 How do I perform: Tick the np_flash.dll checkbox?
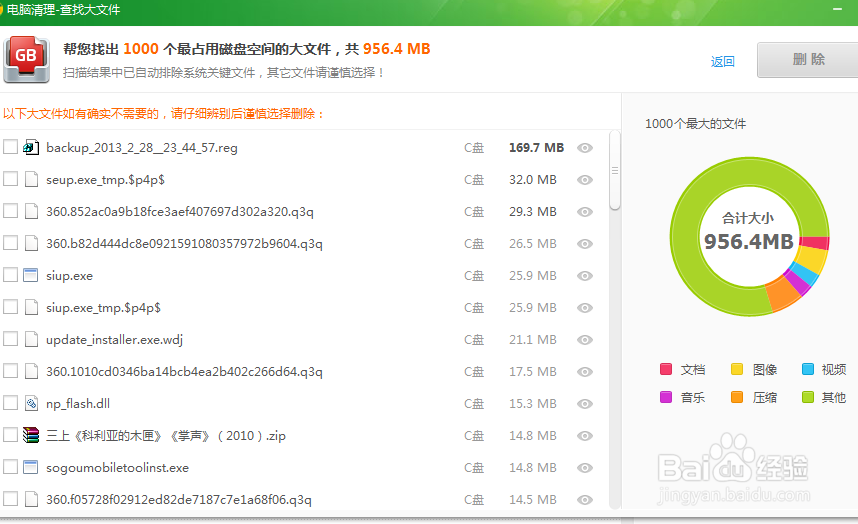point(10,403)
